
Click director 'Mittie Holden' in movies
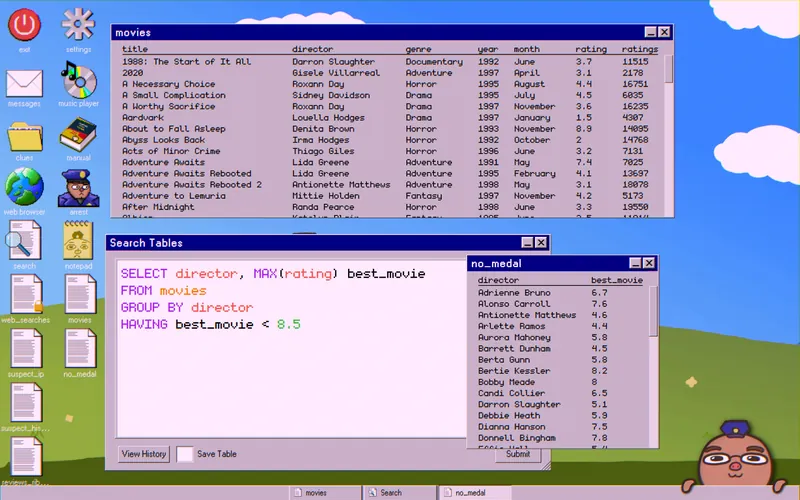click(x=326, y=195)
